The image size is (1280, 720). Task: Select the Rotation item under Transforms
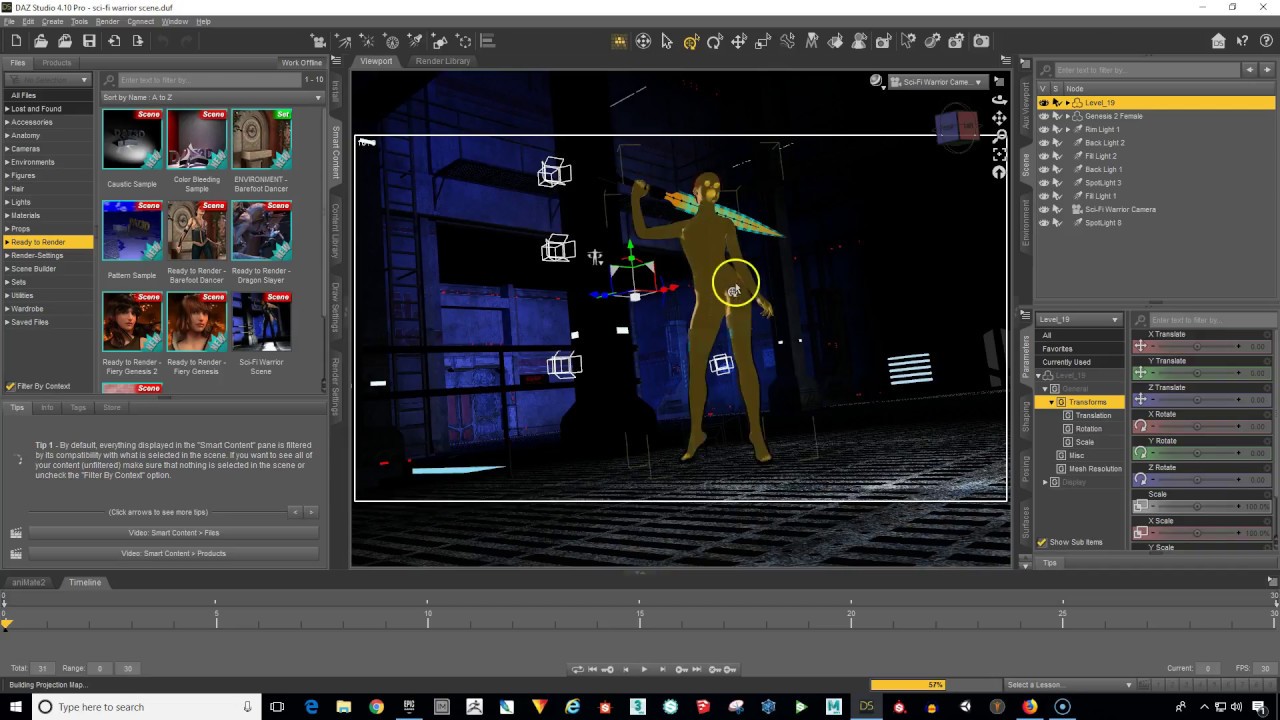pos(1089,429)
